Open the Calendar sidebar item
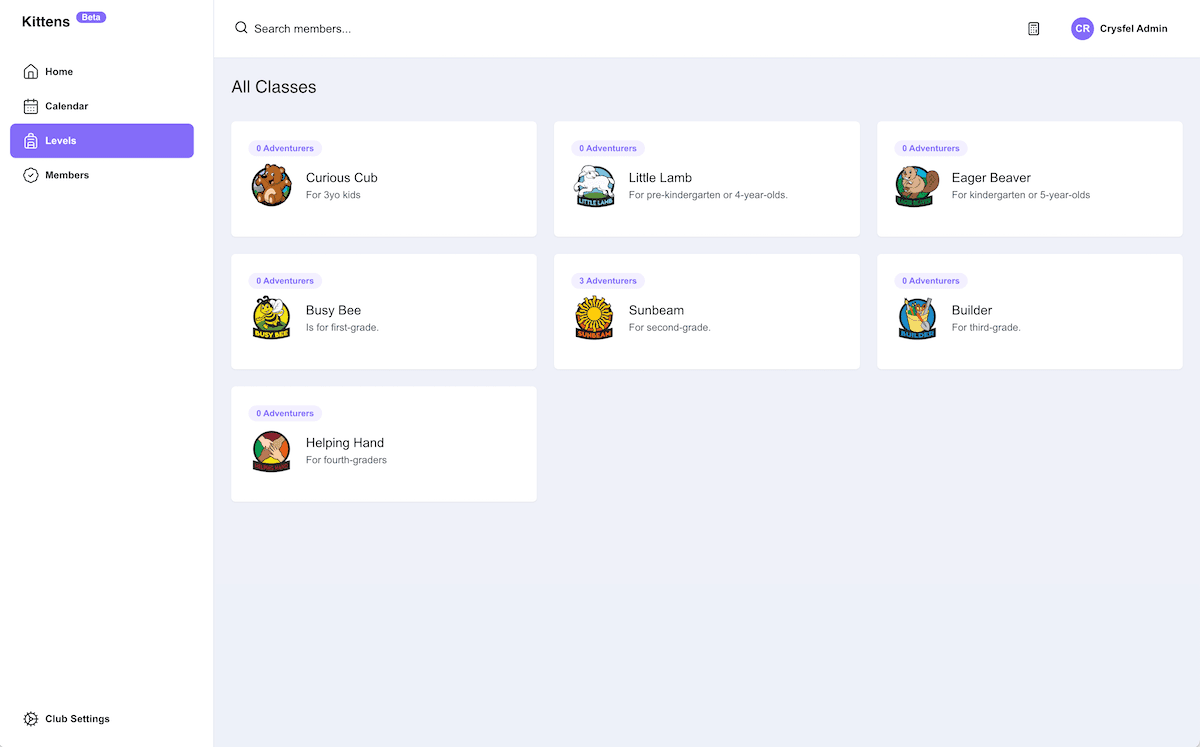The height and width of the screenshot is (747, 1200). [66, 106]
